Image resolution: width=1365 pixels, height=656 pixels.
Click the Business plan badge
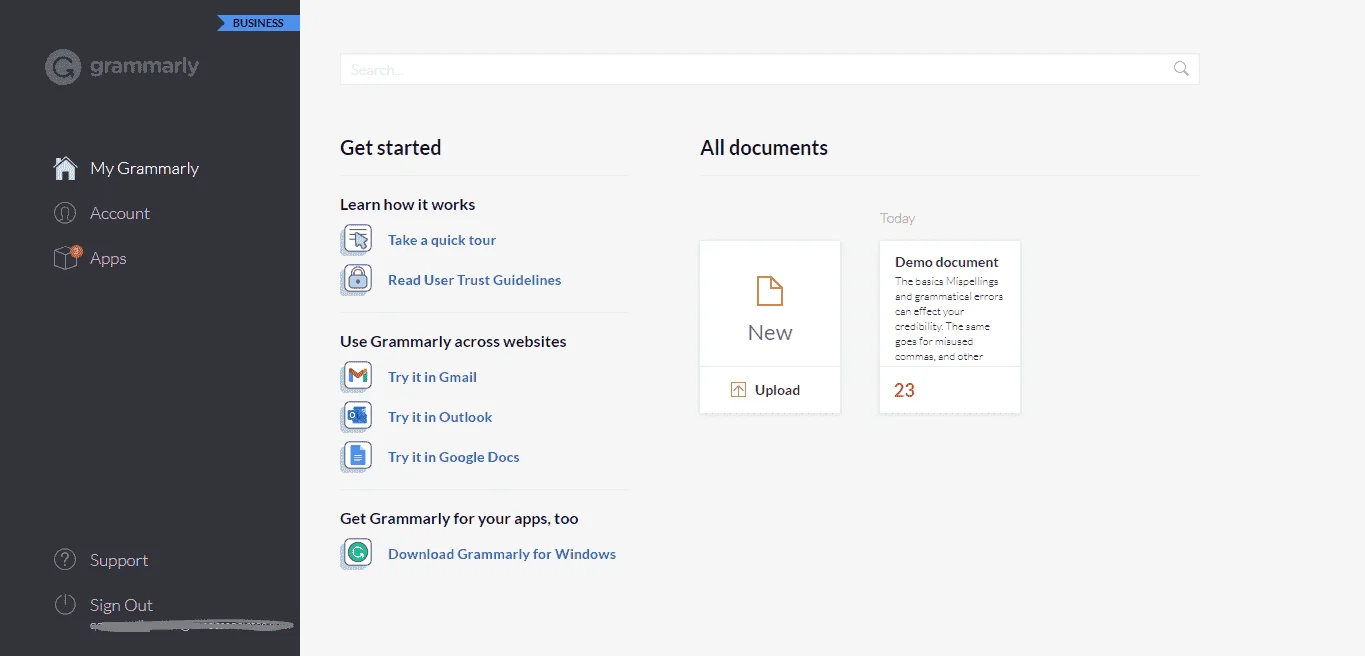click(x=258, y=23)
